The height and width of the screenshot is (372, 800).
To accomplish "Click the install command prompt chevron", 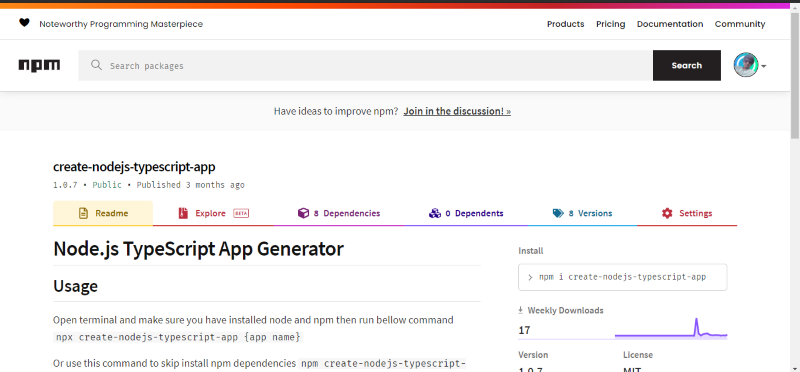I will 531,278.
